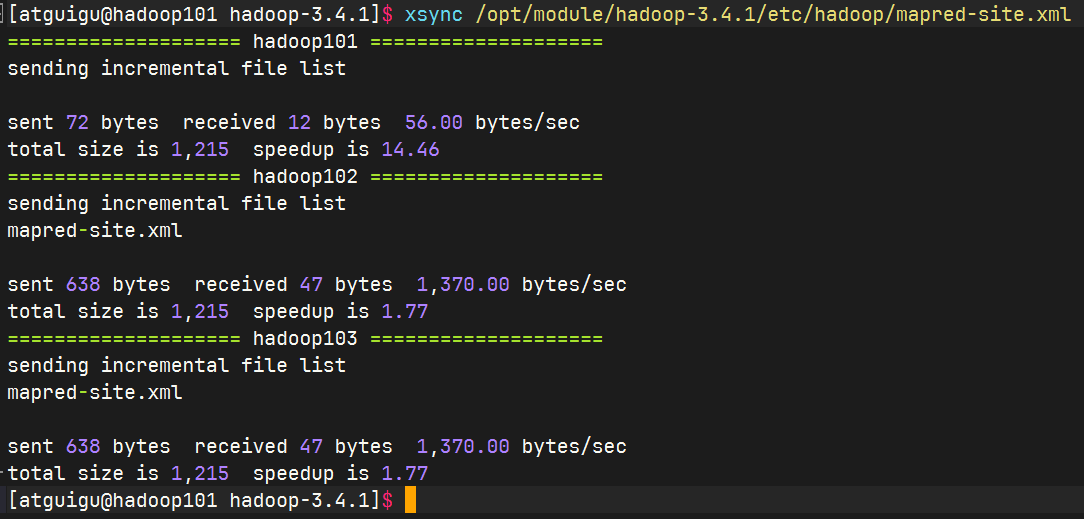The image size is (1084, 519).
Task: Click the hadoop102 separator header
Action: coord(305,177)
